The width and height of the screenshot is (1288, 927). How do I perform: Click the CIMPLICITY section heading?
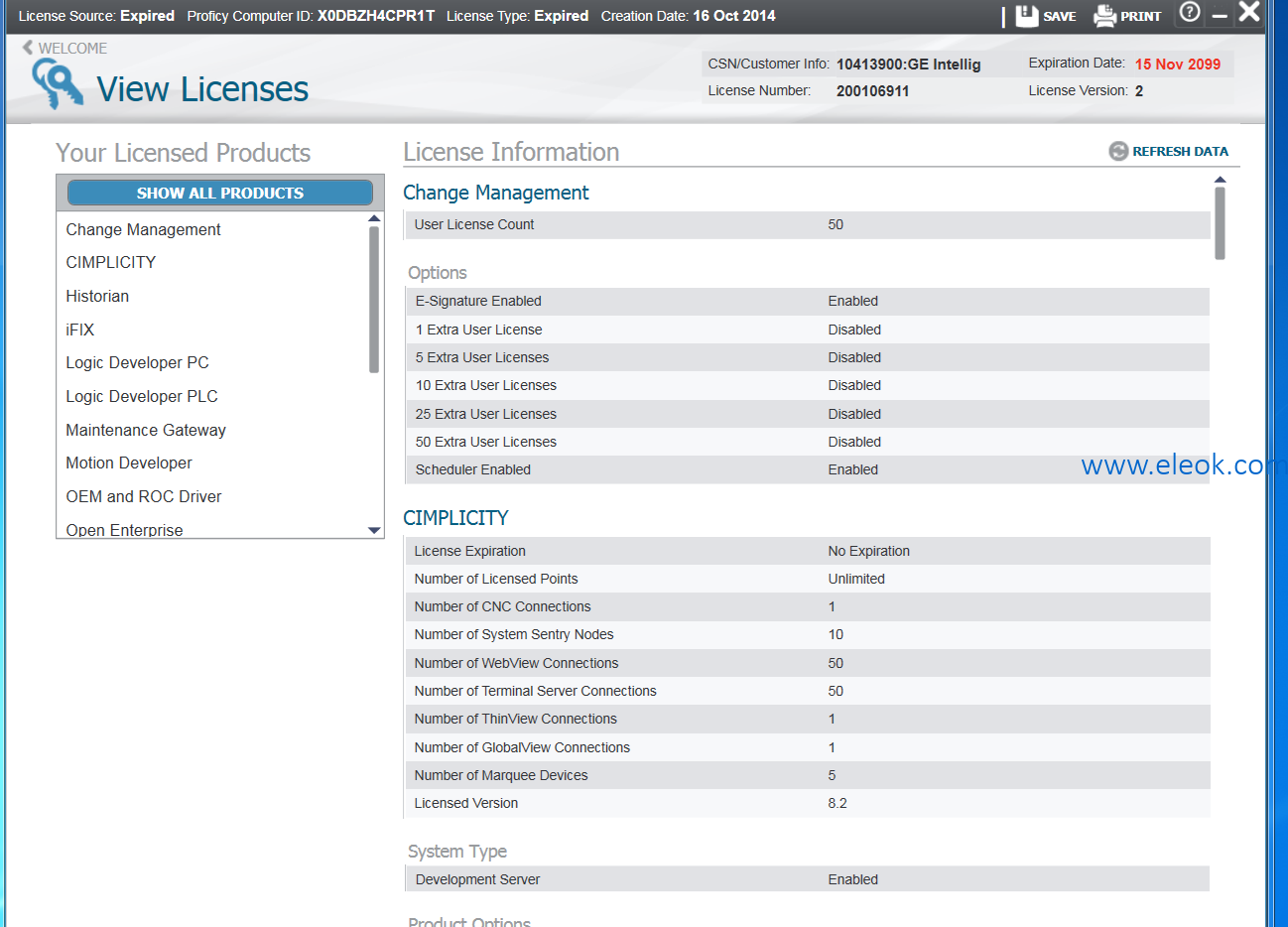point(455,518)
